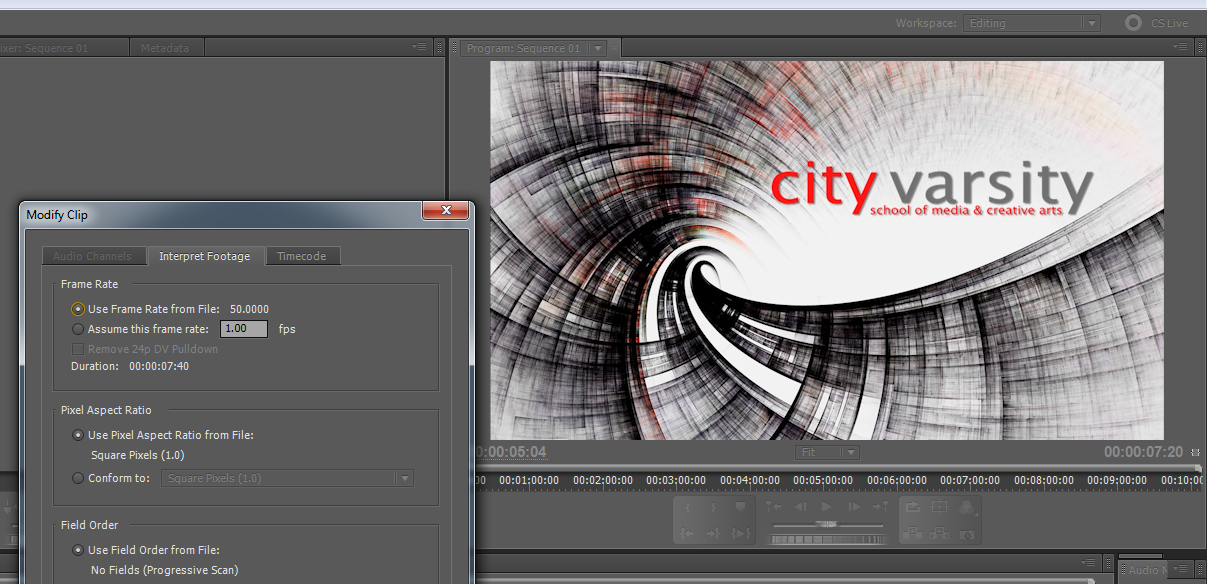Image resolution: width=1207 pixels, height=584 pixels.
Task: Open the Workspace Editing dropdown
Action: click(1031, 23)
